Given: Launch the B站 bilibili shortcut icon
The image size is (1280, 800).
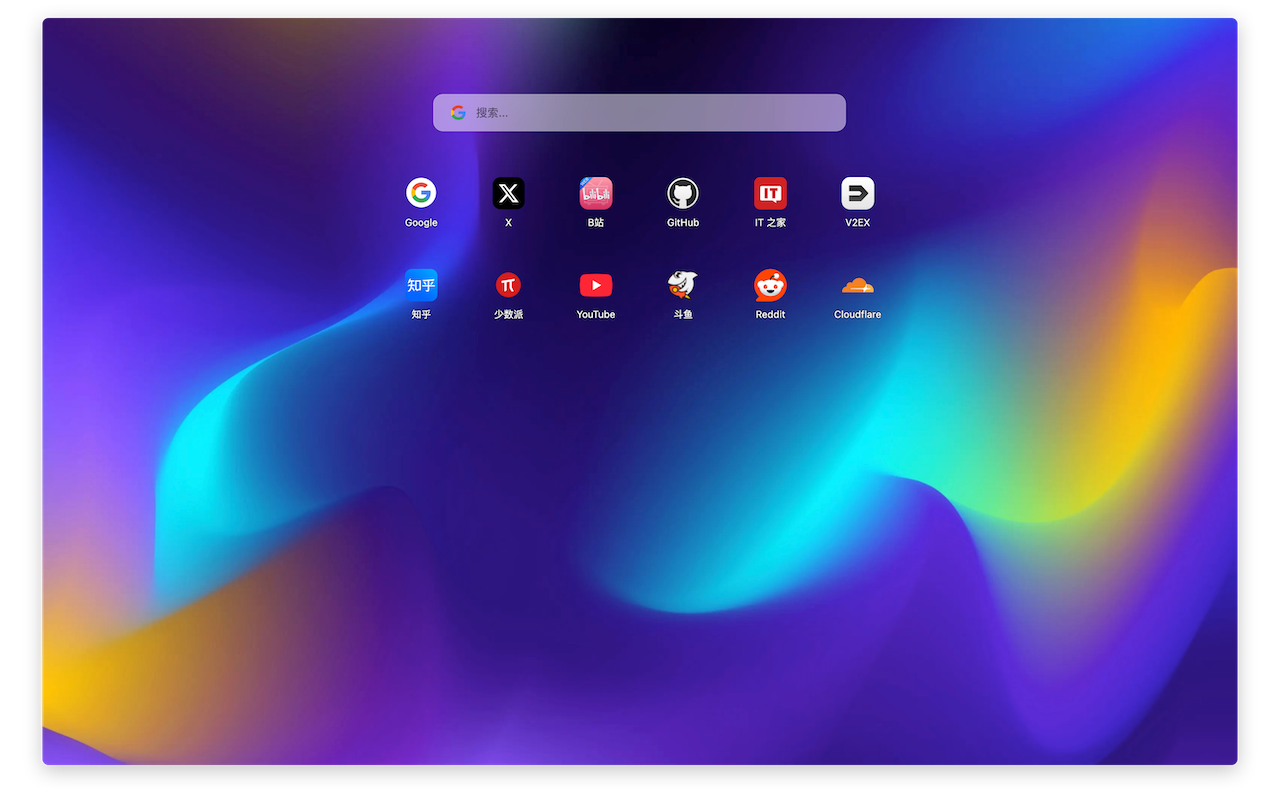Looking at the screenshot, I should (596, 193).
